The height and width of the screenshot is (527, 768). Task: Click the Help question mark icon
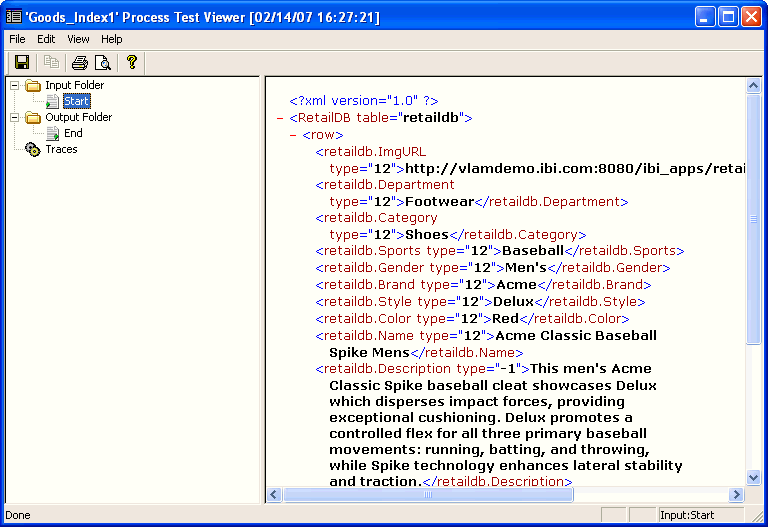tap(131, 63)
